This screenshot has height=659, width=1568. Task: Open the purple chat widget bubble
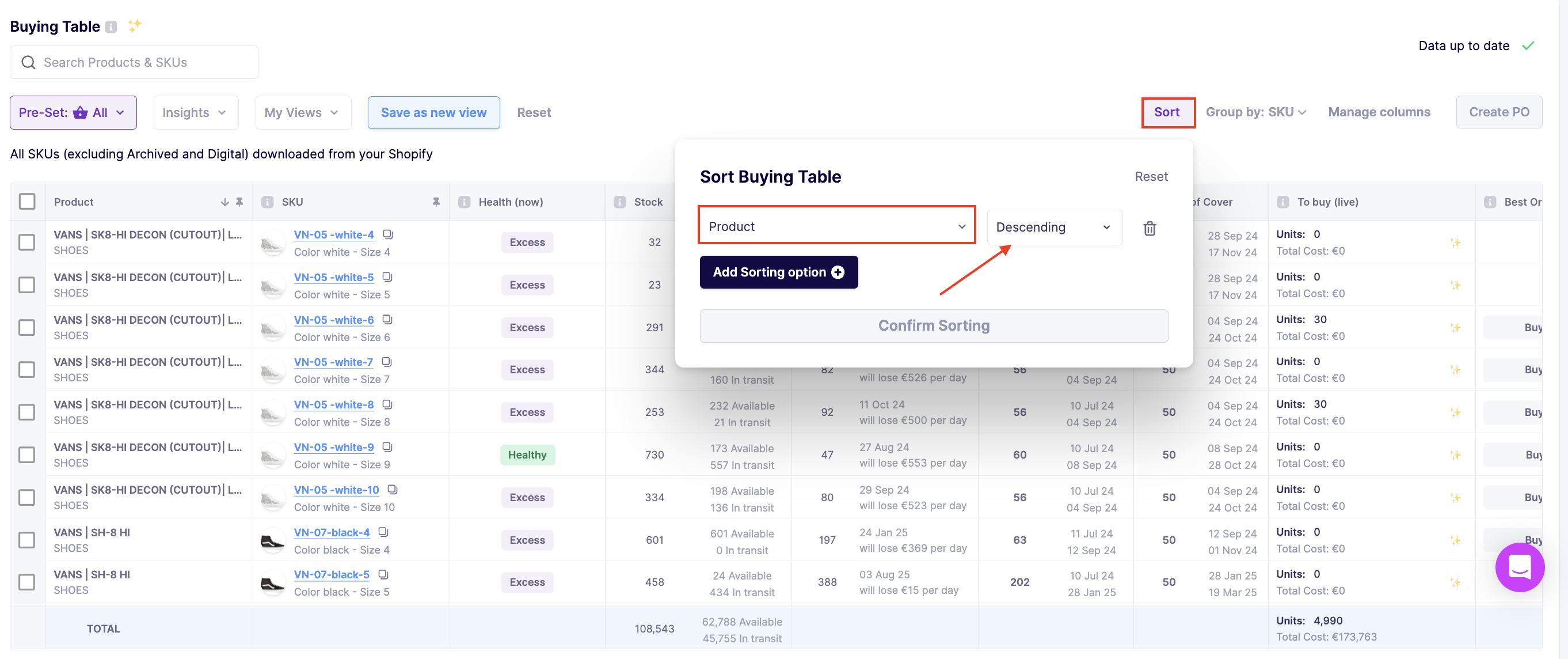tap(1518, 567)
